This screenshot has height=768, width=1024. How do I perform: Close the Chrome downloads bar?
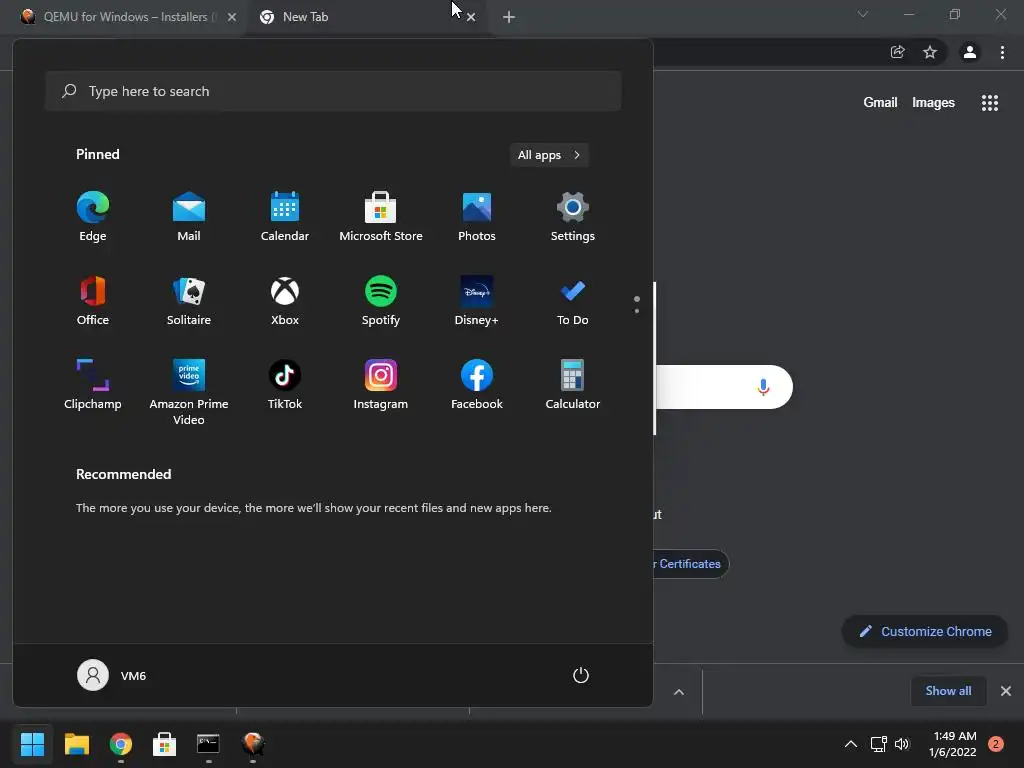1006,691
